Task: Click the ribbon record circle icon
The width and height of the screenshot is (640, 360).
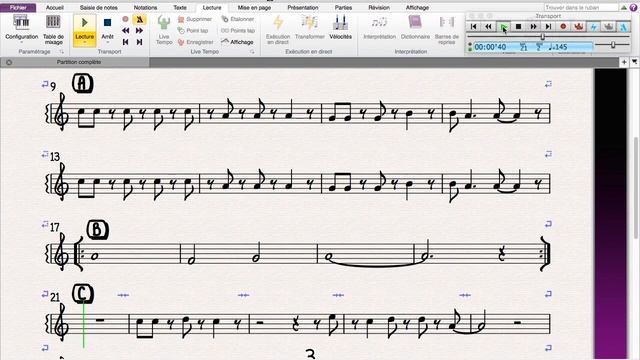Action: pos(125,19)
